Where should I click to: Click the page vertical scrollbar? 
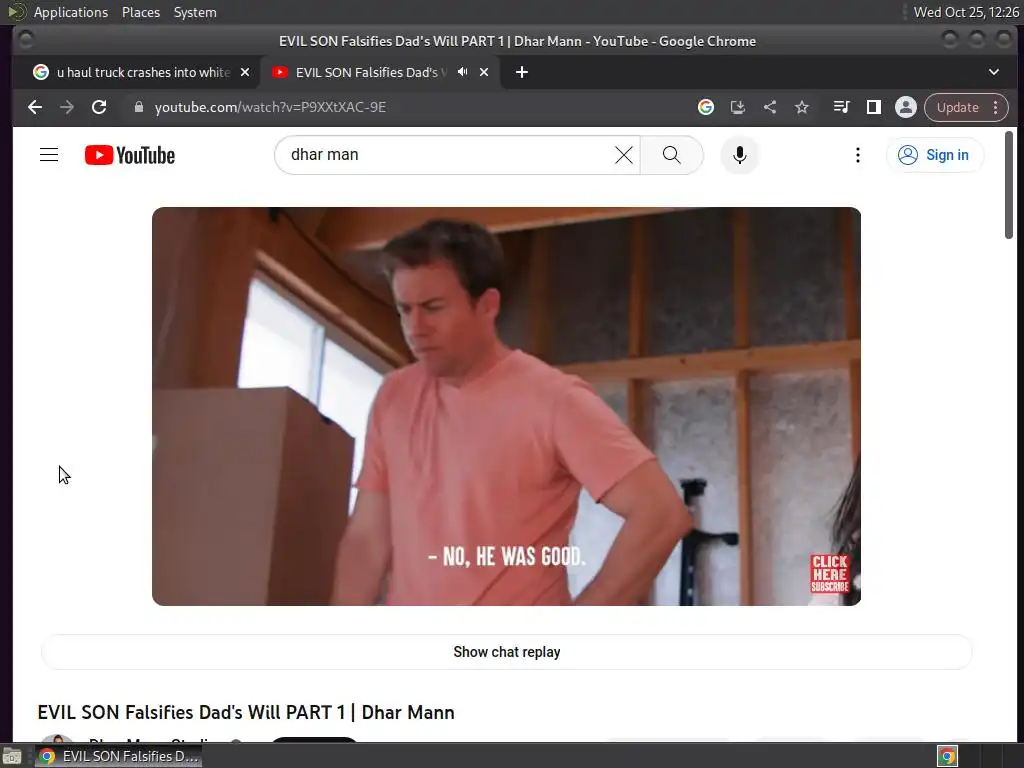click(1009, 185)
